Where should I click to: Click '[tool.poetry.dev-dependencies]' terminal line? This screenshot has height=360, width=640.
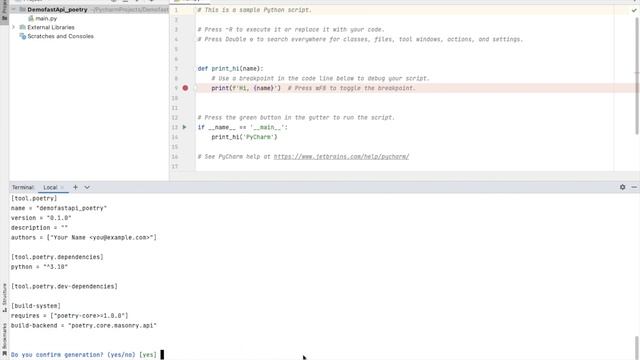tap(64, 287)
